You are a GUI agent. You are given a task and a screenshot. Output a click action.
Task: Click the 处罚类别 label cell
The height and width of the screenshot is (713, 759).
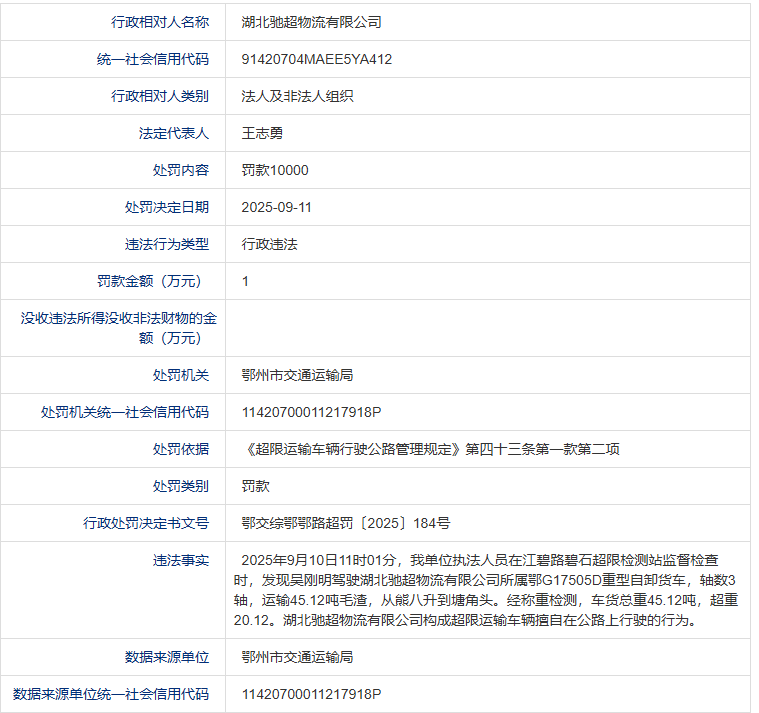pos(181,486)
